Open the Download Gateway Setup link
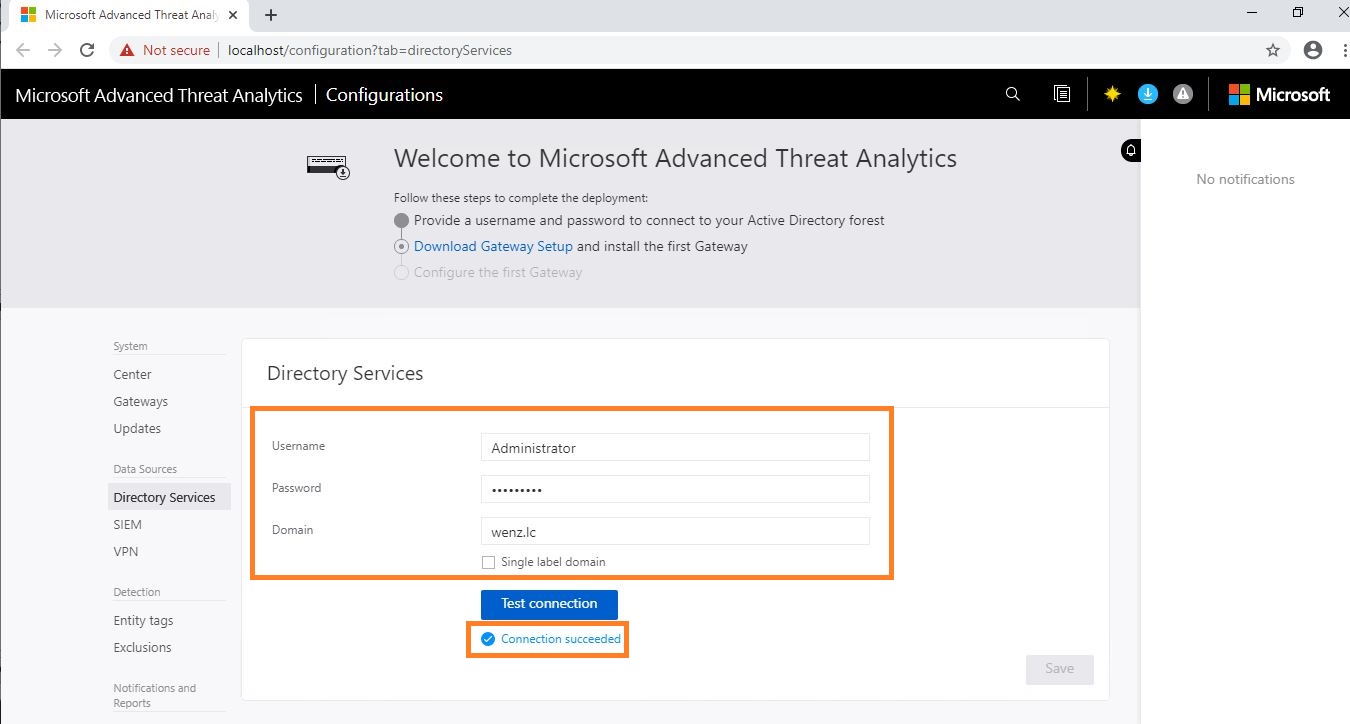 [493, 246]
